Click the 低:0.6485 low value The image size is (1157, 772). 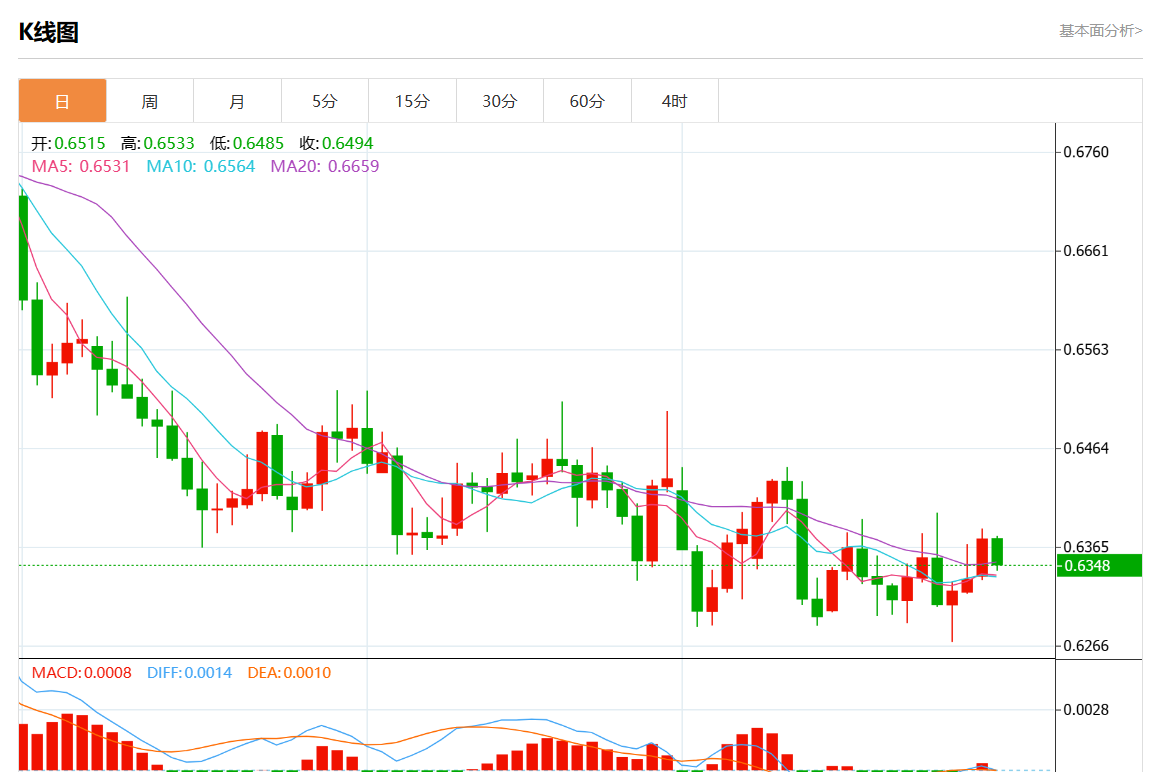246,142
